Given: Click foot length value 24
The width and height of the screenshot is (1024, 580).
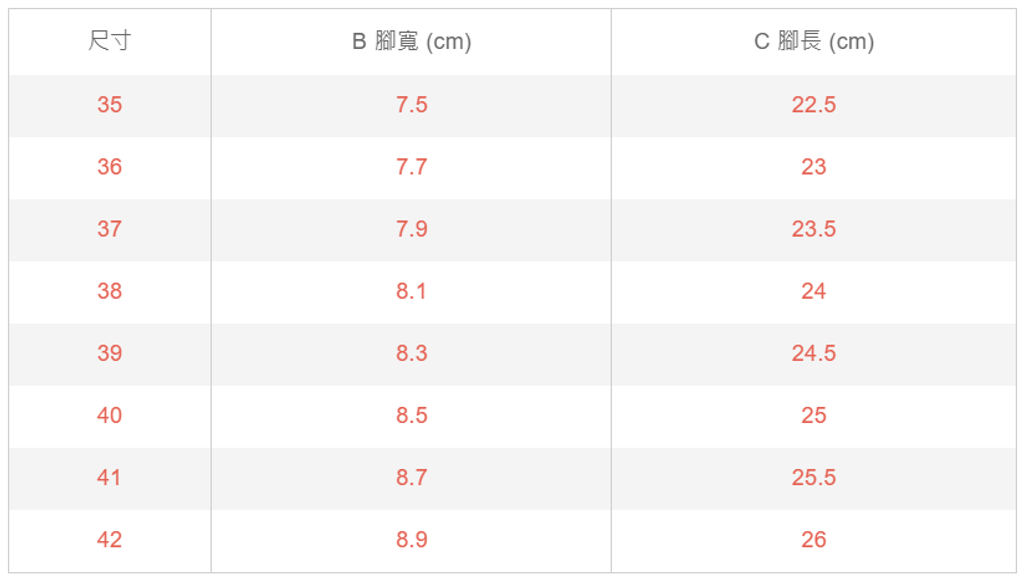Looking at the screenshot, I should [x=813, y=291].
